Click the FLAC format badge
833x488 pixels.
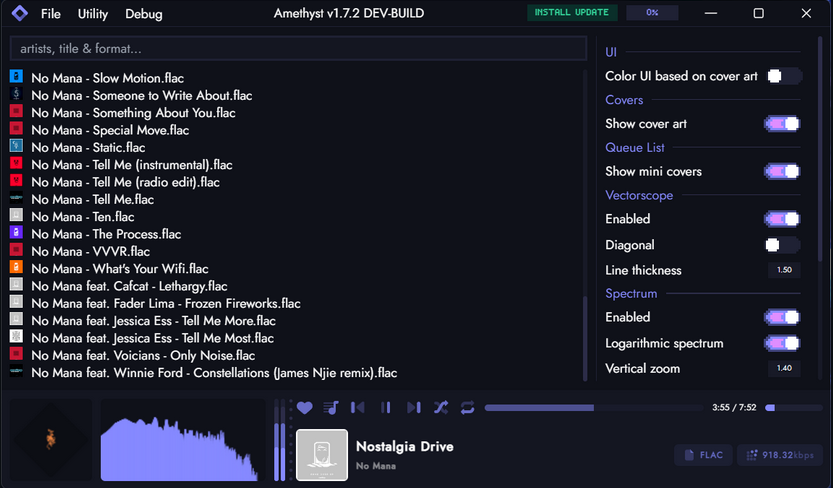coord(703,455)
